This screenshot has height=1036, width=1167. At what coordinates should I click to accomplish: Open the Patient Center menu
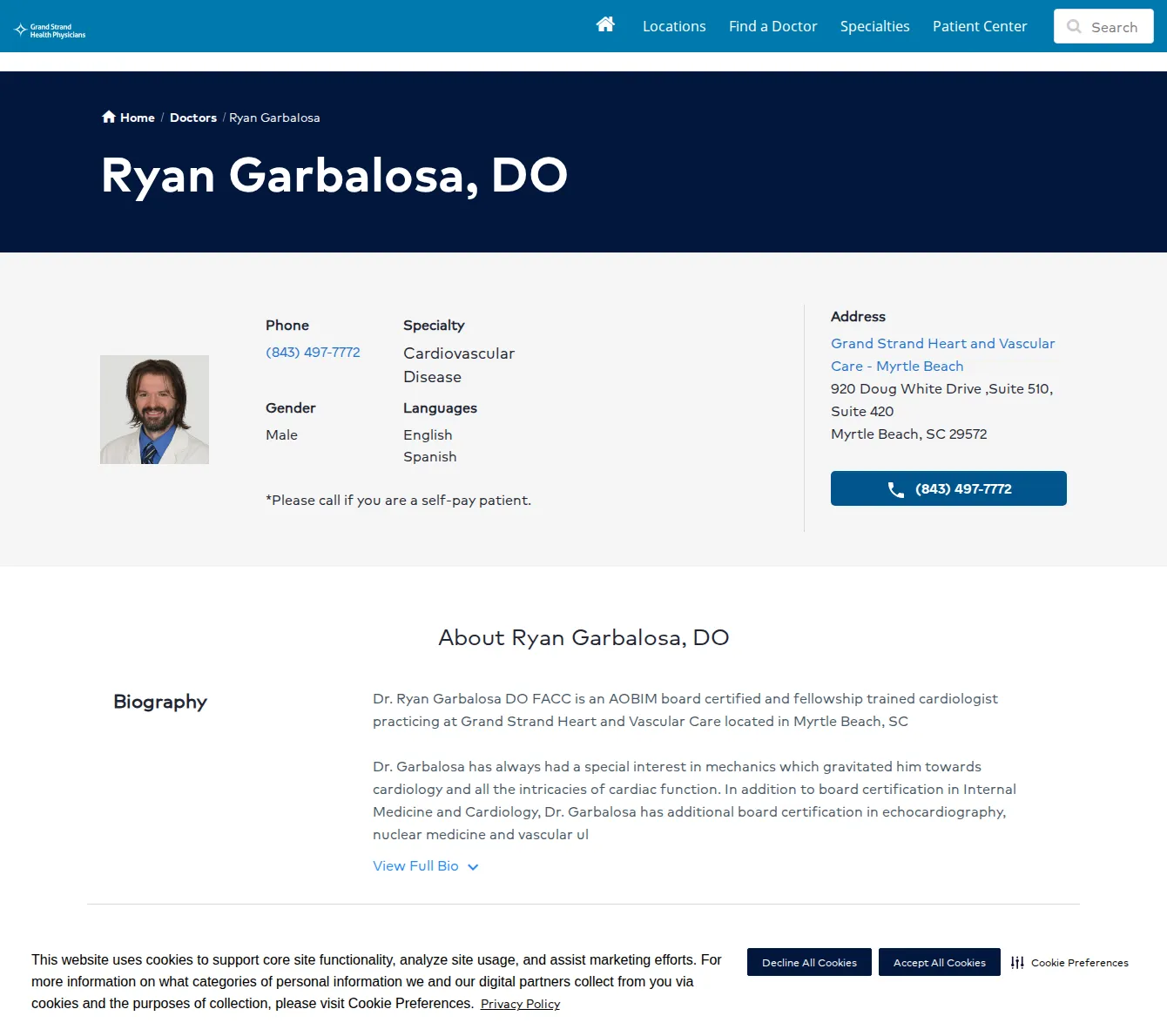coord(980,26)
